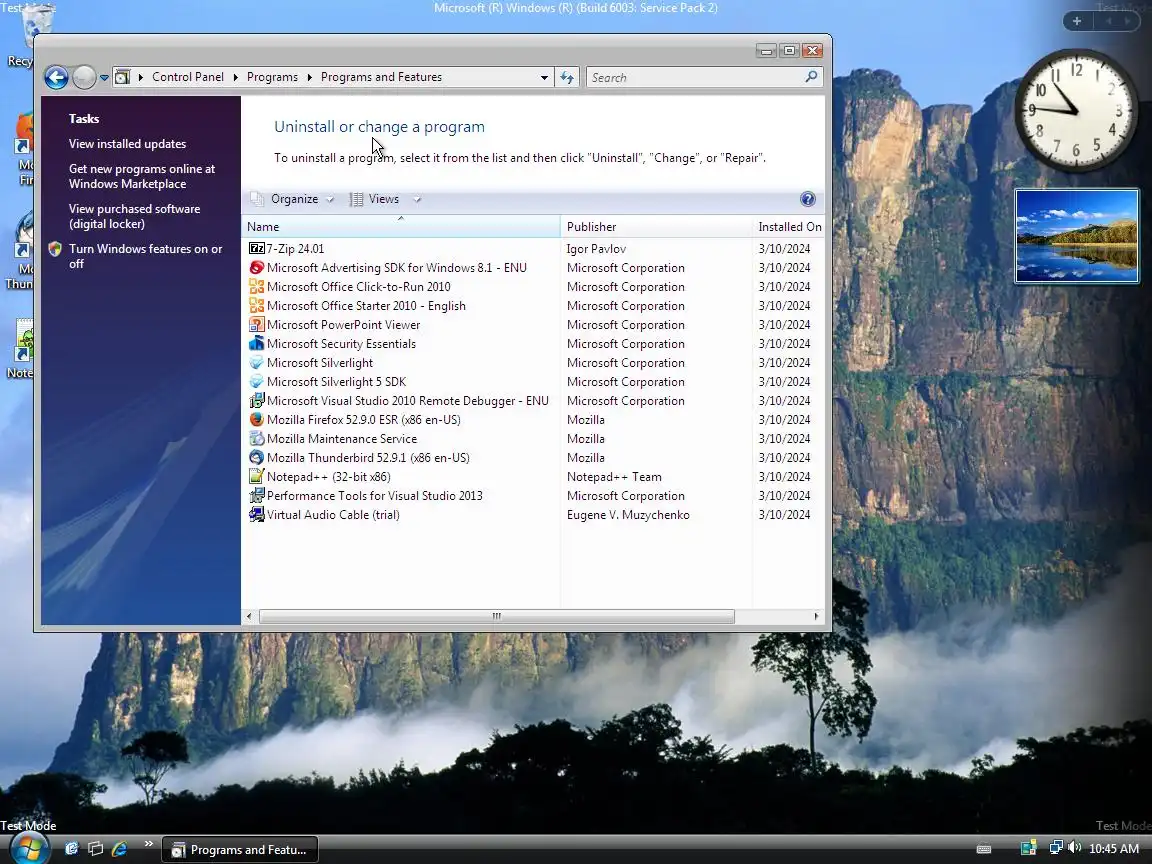1152x864 pixels.
Task: Click the search magnifier icon
Action: click(811, 76)
